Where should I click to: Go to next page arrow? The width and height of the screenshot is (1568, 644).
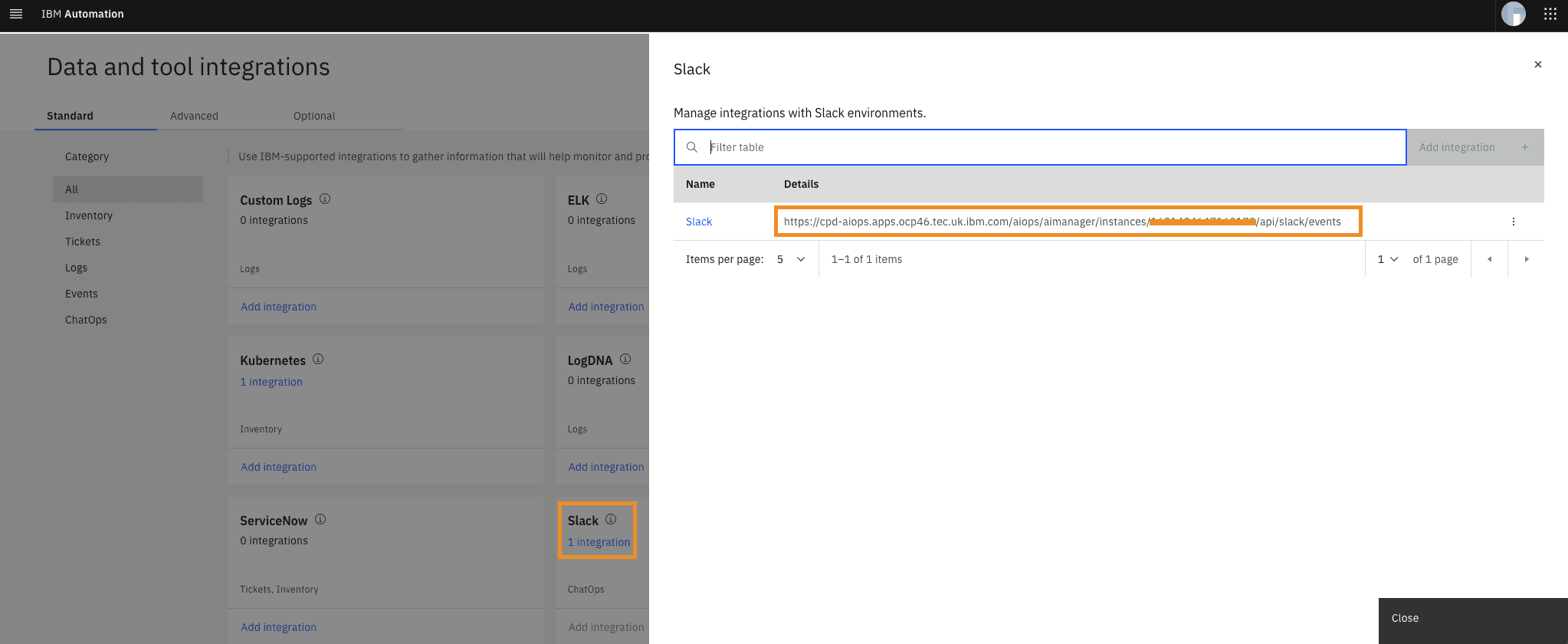pyautogui.click(x=1526, y=259)
